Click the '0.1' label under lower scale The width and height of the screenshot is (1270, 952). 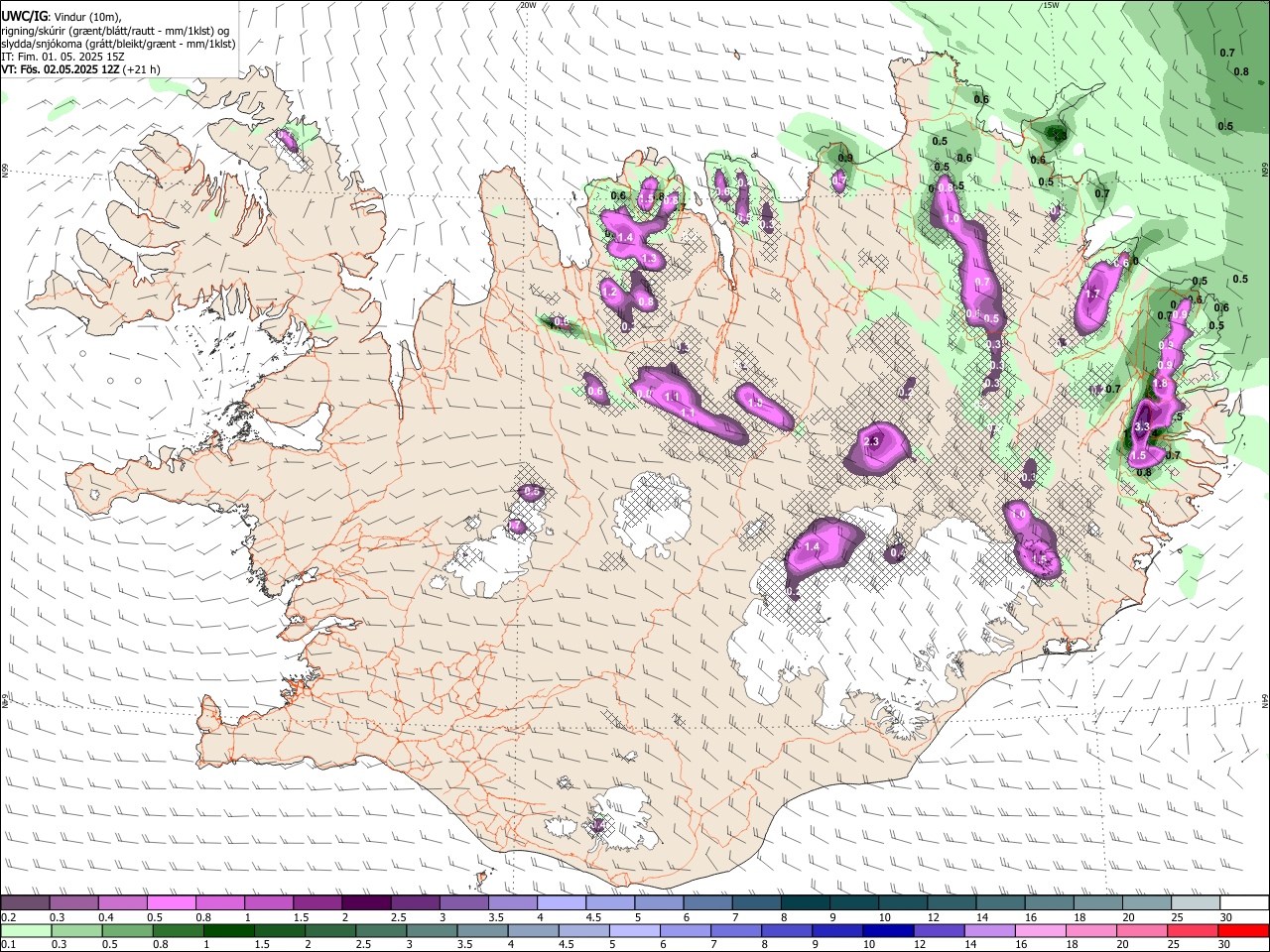[8, 945]
